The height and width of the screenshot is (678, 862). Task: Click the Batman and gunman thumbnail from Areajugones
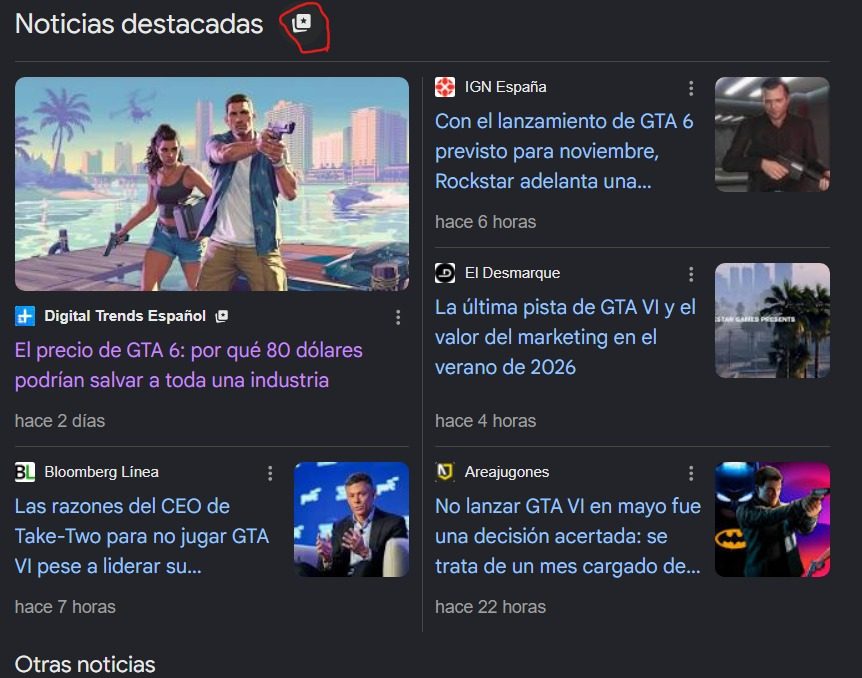click(x=772, y=520)
